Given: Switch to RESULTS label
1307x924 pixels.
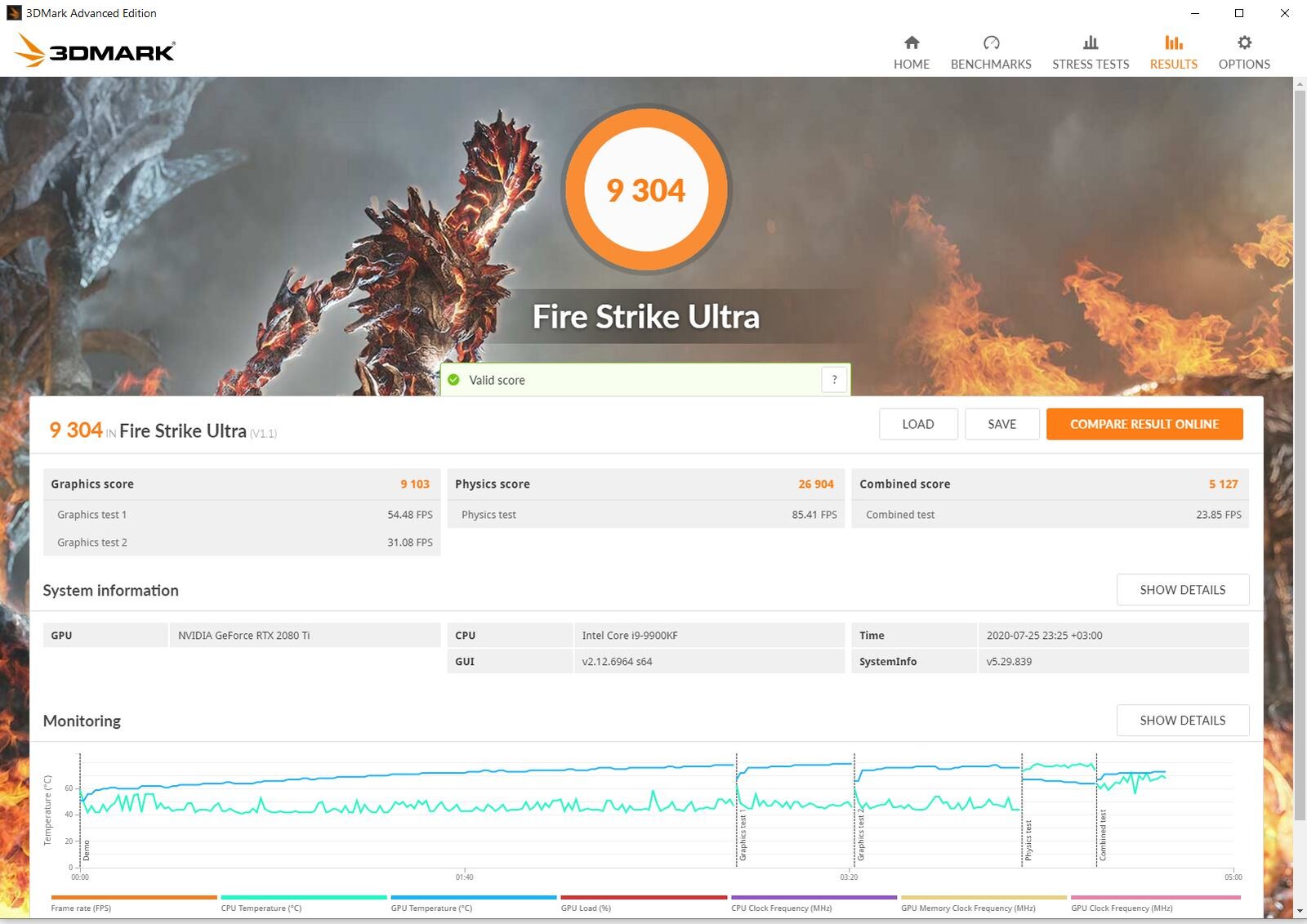Looking at the screenshot, I should pyautogui.click(x=1174, y=65).
